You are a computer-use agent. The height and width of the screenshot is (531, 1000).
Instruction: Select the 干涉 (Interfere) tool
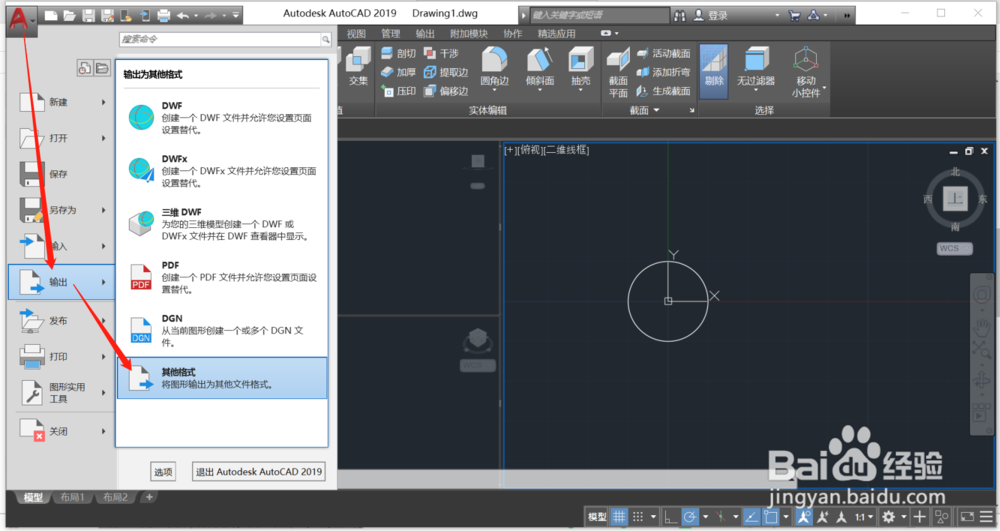click(441, 53)
